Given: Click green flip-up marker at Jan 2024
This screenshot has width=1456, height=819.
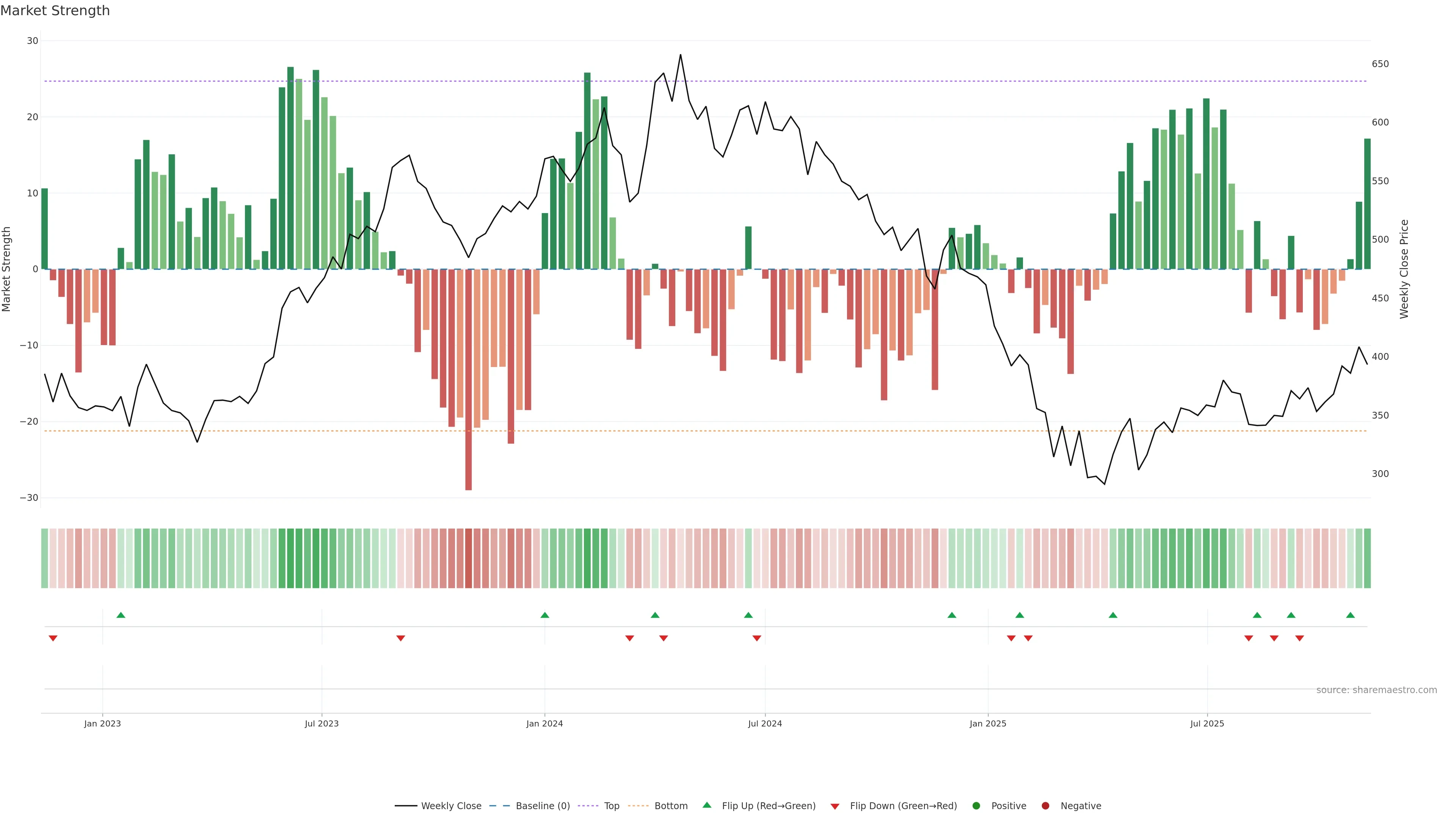Looking at the screenshot, I should (x=545, y=615).
